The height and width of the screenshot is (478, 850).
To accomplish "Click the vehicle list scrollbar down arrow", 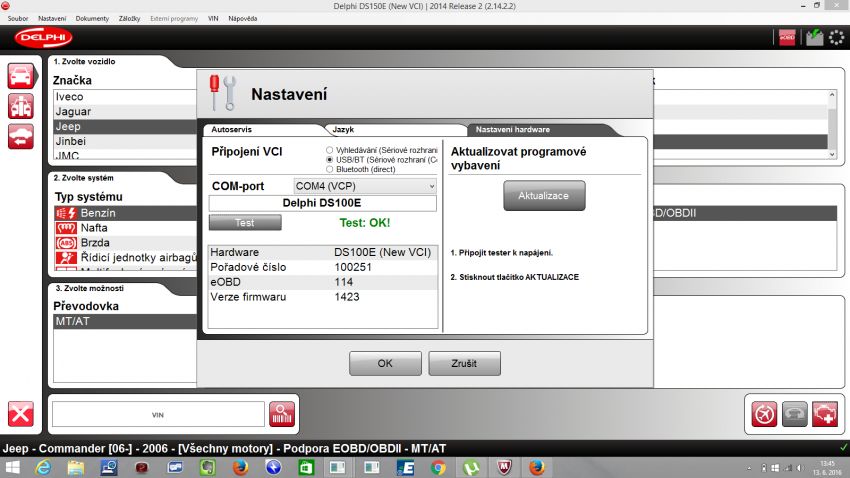I will [x=832, y=154].
